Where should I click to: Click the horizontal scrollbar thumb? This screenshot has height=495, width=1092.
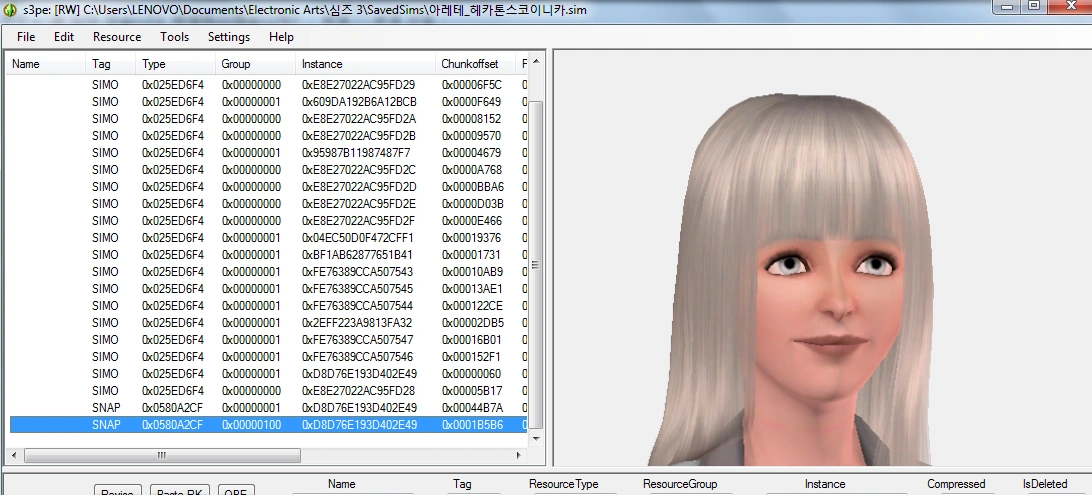pyautogui.click(x=162, y=455)
